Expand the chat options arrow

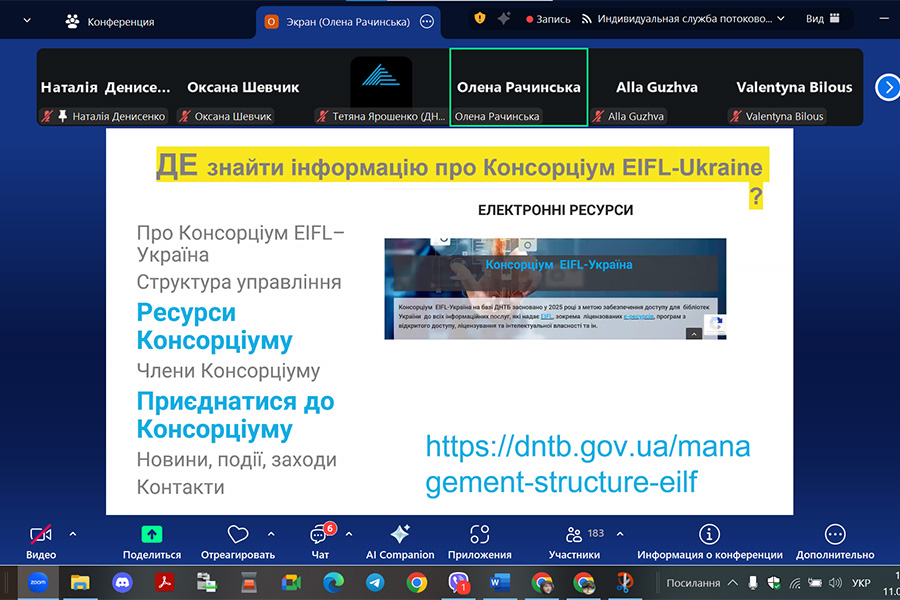tap(348, 535)
